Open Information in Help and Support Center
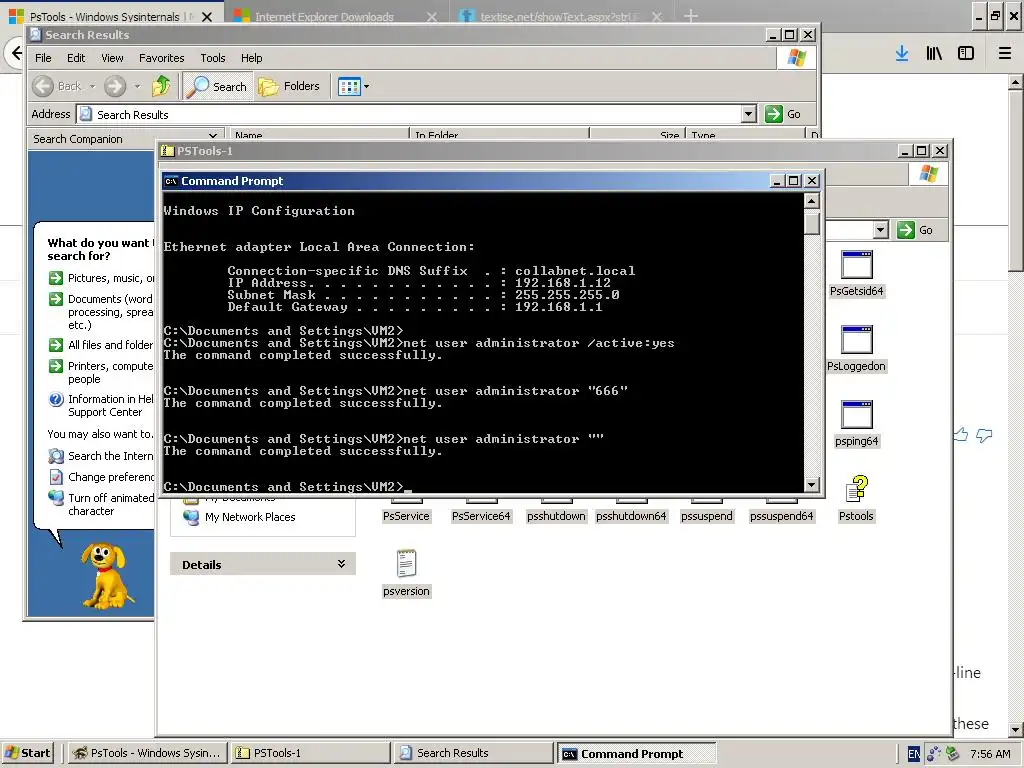This screenshot has width=1024, height=768. tap(101, 406)
